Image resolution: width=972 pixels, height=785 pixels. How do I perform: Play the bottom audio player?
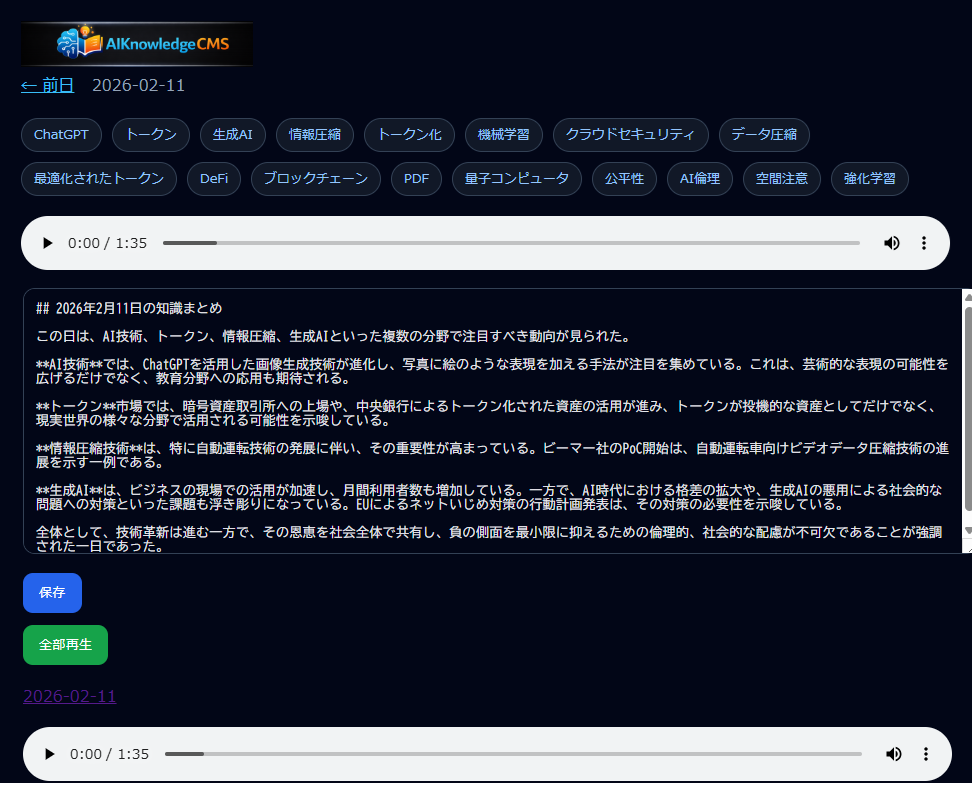tap(49, 754)
